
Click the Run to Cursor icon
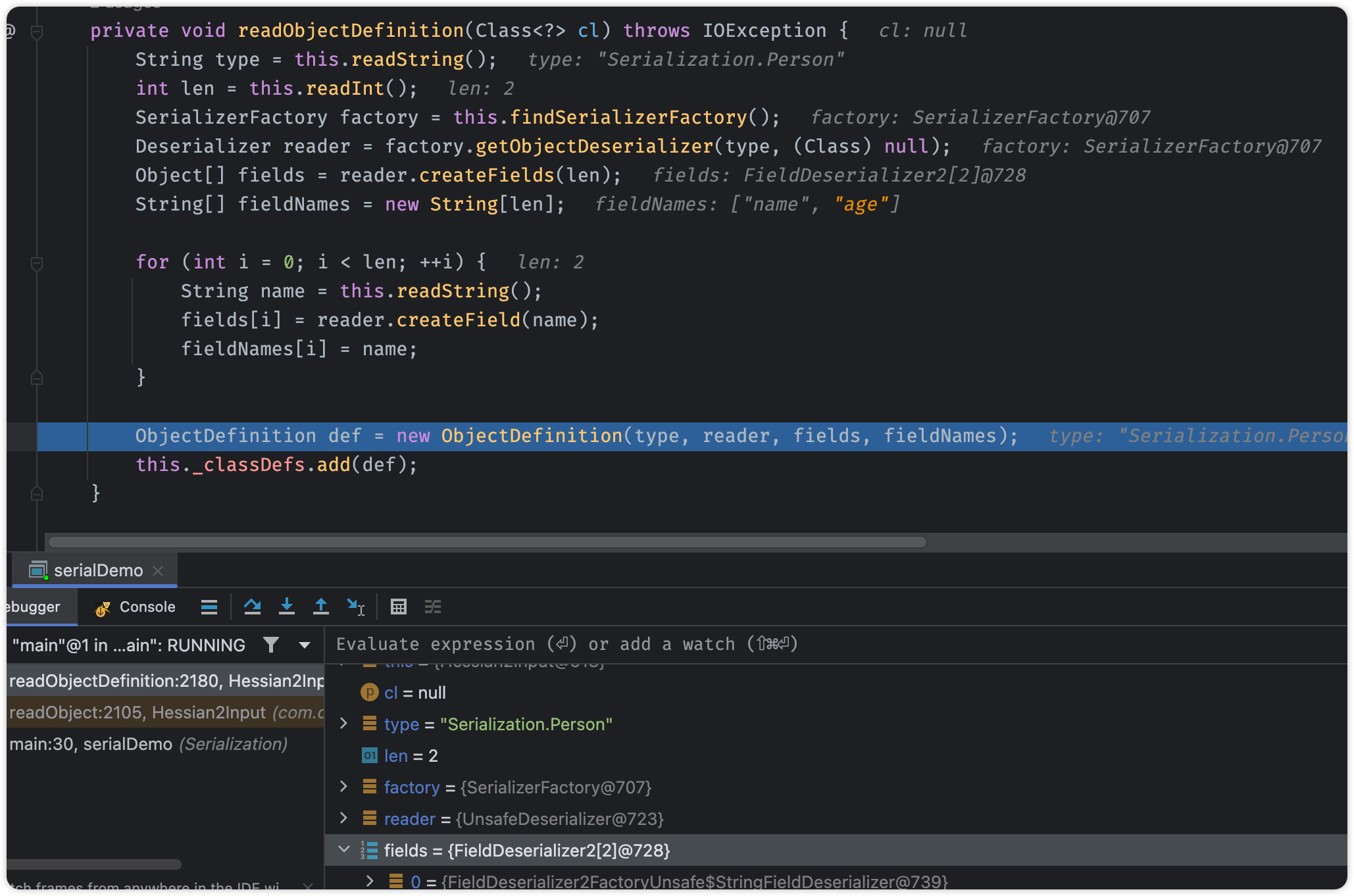pyautogui.click(x=356, y=607)
